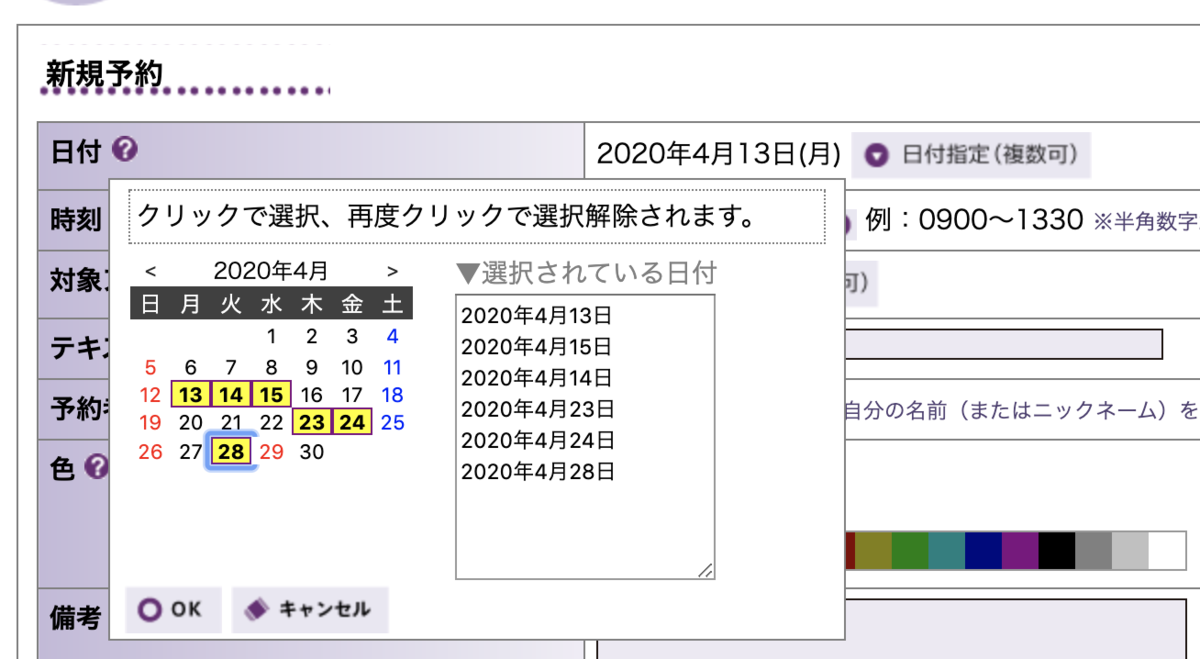Click the eraser icon inside the キャンセル button
Image resolution: width=1200 pixels, height=659 pixels.
pyautogui.click(x=255, y=610)
